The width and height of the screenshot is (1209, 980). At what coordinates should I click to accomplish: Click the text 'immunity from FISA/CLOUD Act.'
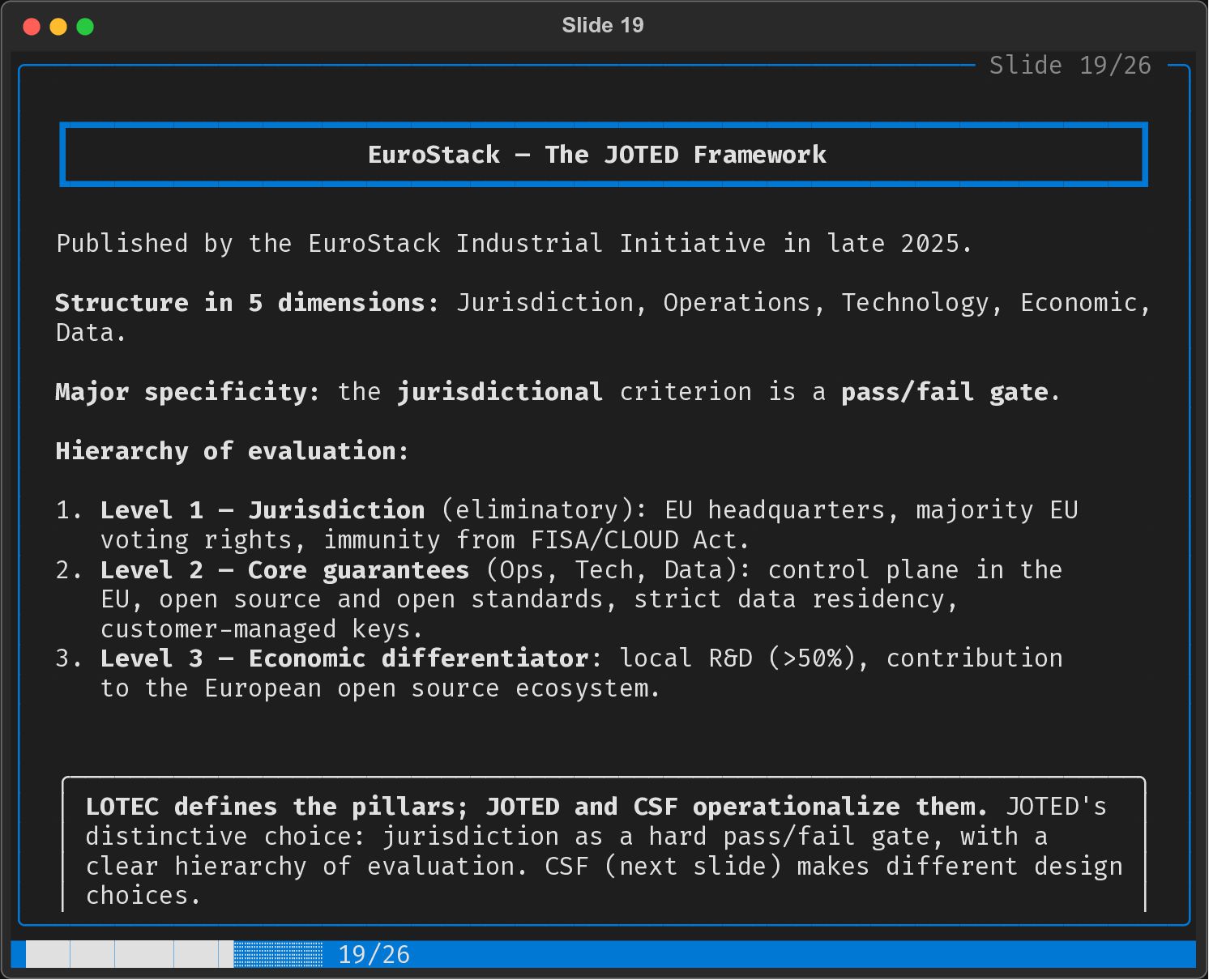pyautogui.click(x=536, y=540)
